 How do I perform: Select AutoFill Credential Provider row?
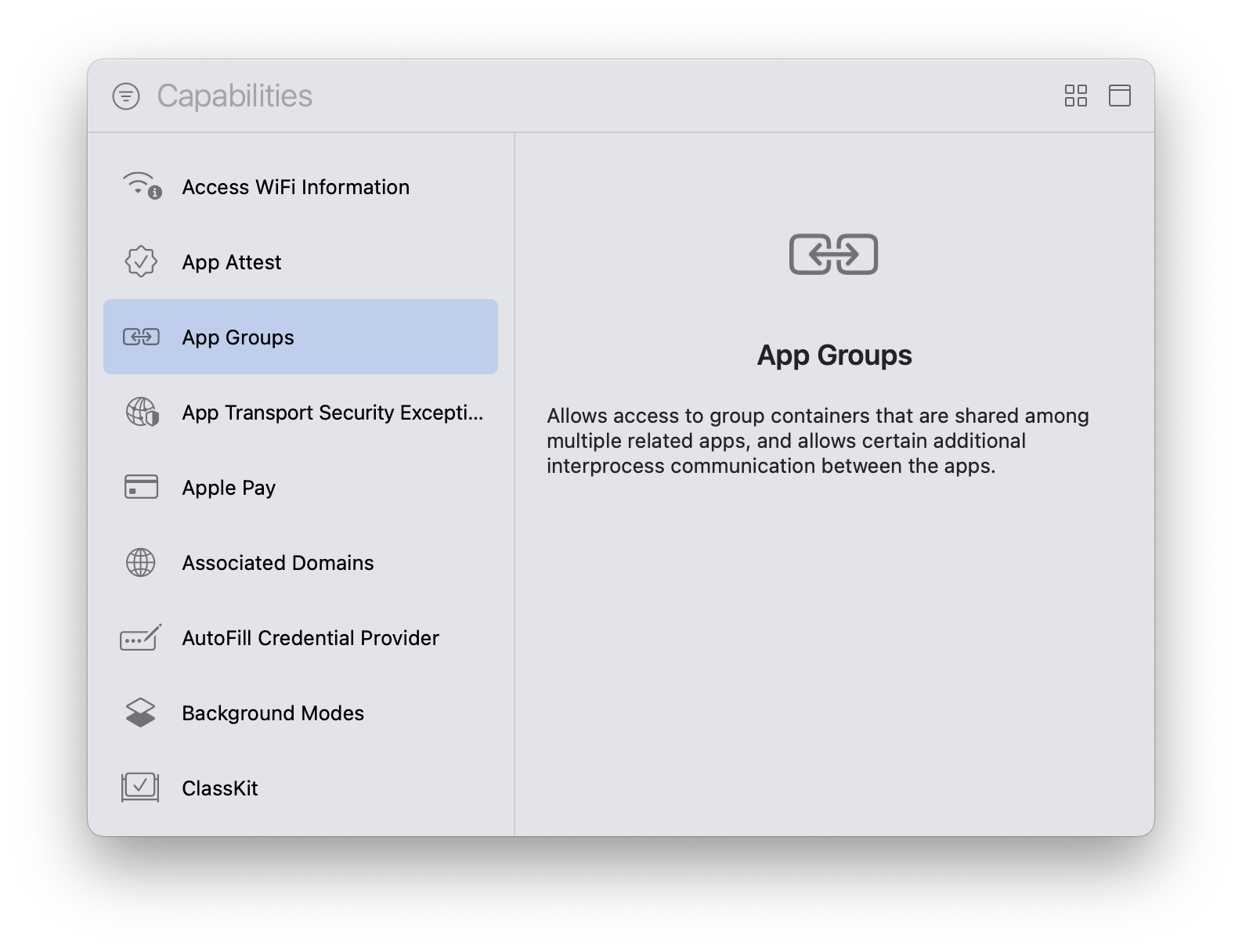coord(301,637)
